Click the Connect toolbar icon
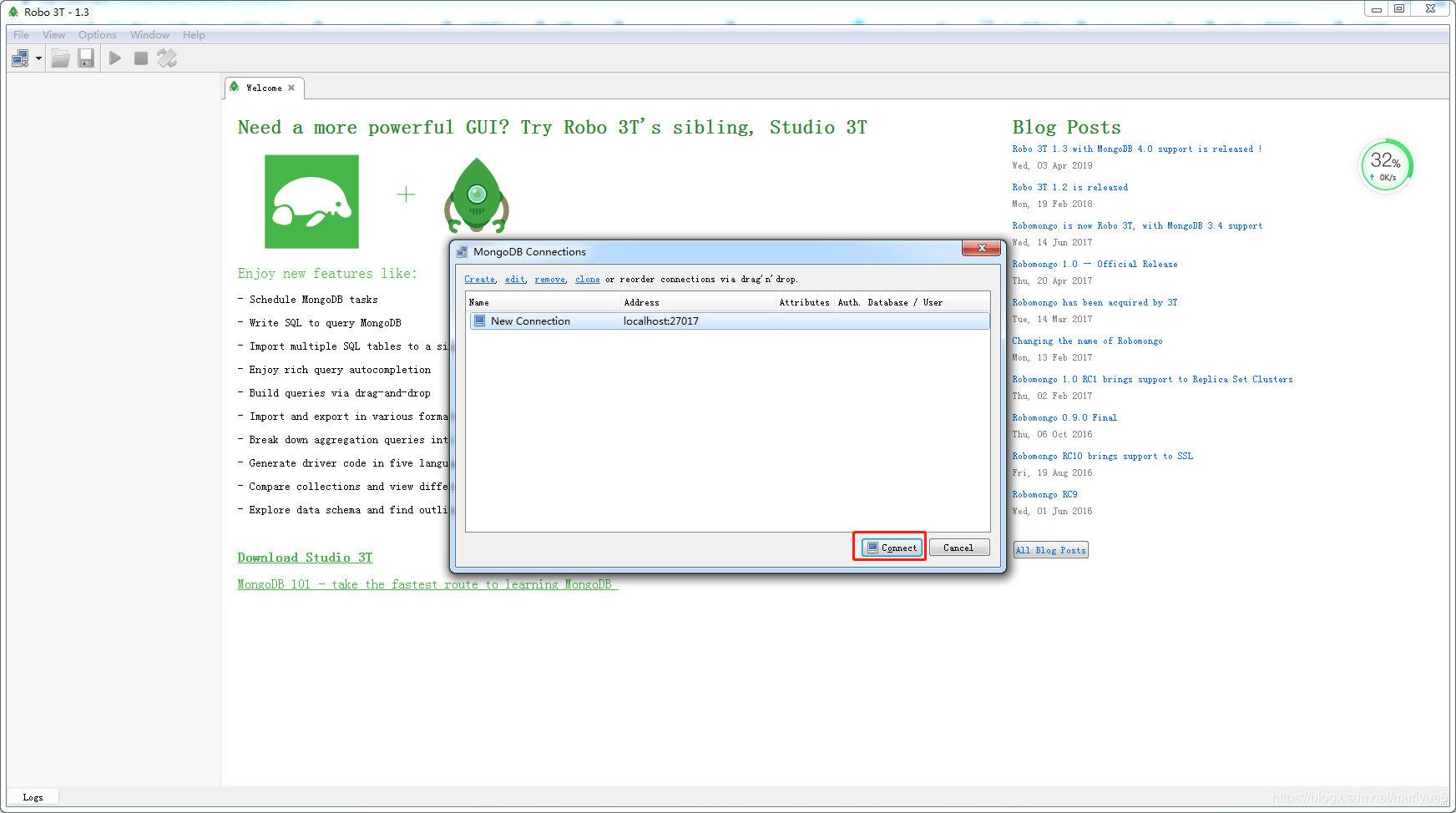Screen dimensions: 1456x813 20,58
